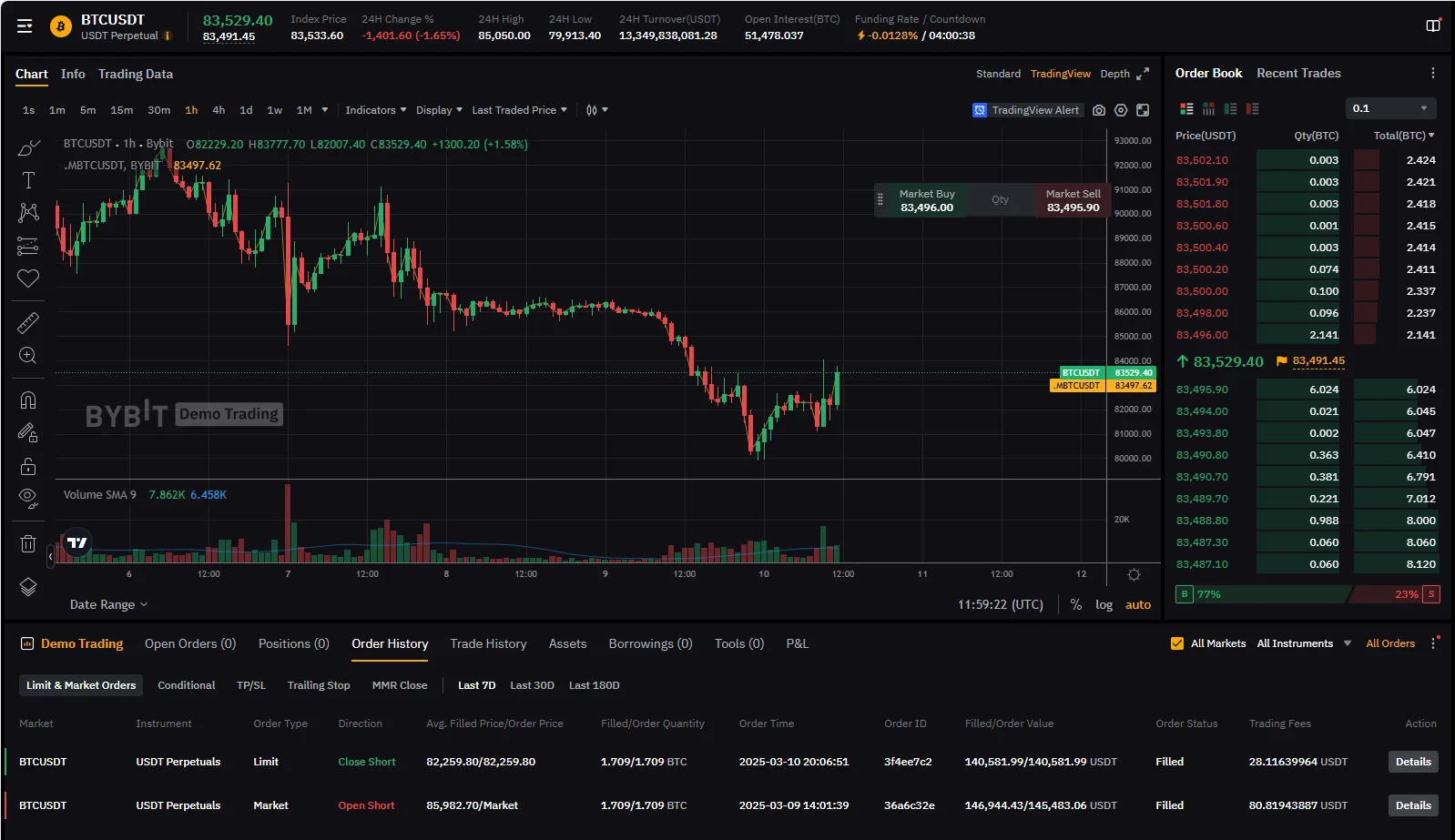Open Details for the Close Short order
Screen dimensions: 1455x840
tap(1413, 762)
